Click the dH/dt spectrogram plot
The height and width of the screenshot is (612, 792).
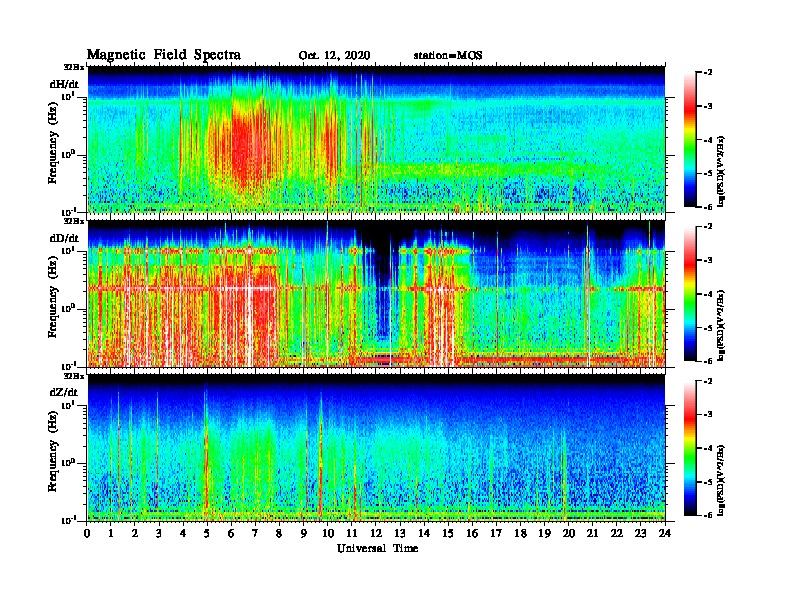[x=376, y=139]
